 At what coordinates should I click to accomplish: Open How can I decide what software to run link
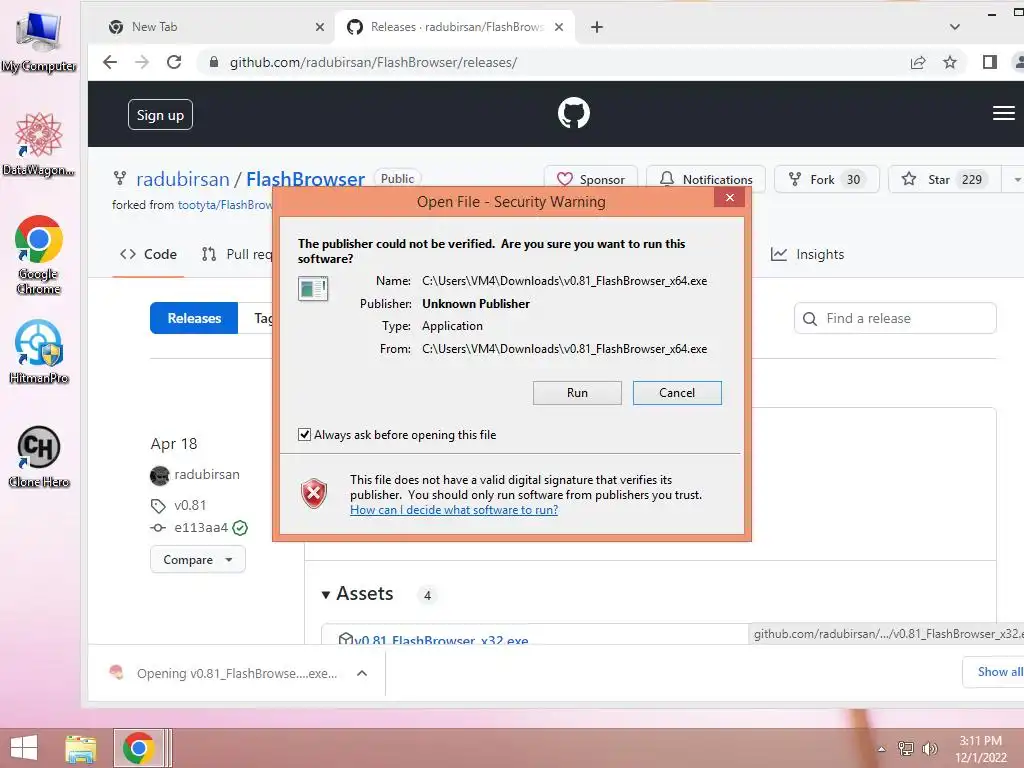(x=454, y=509)
